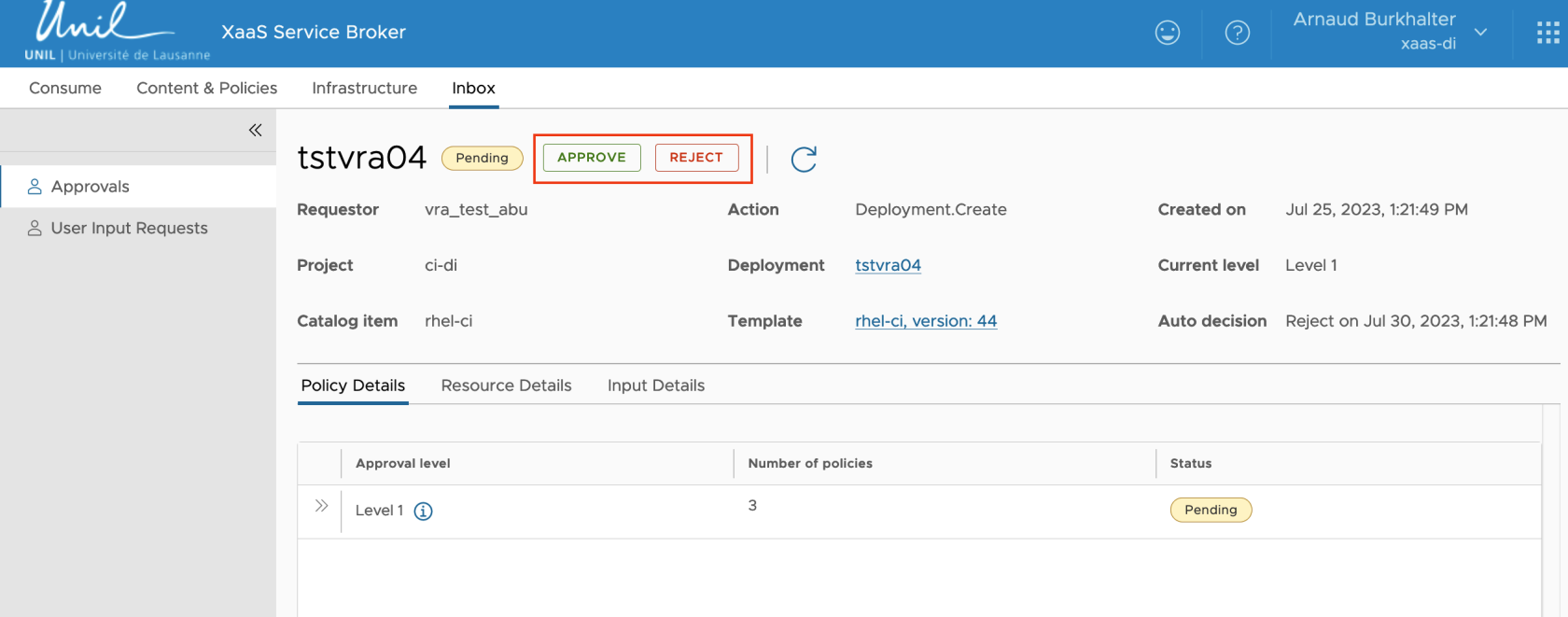This screenshot has width=1568, height=617.
Task: Select Approvals in the sidebar
Action: click(x=90, y=187)
